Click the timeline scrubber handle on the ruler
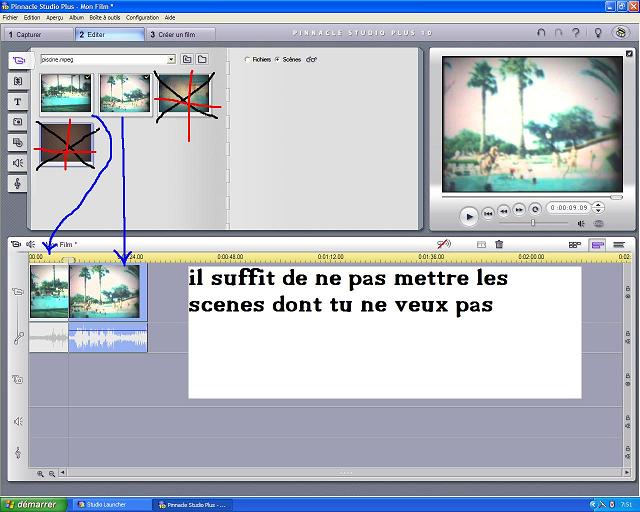This screenshot has height=512, width=640. coord(68,260)
